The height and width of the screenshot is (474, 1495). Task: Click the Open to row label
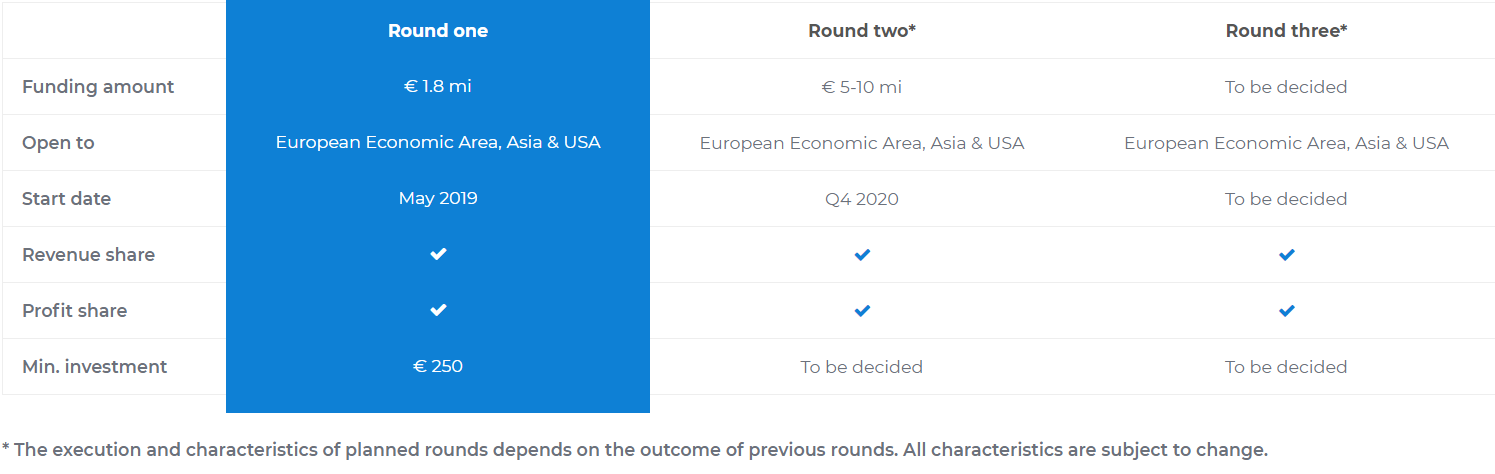[x=58, y=143]
